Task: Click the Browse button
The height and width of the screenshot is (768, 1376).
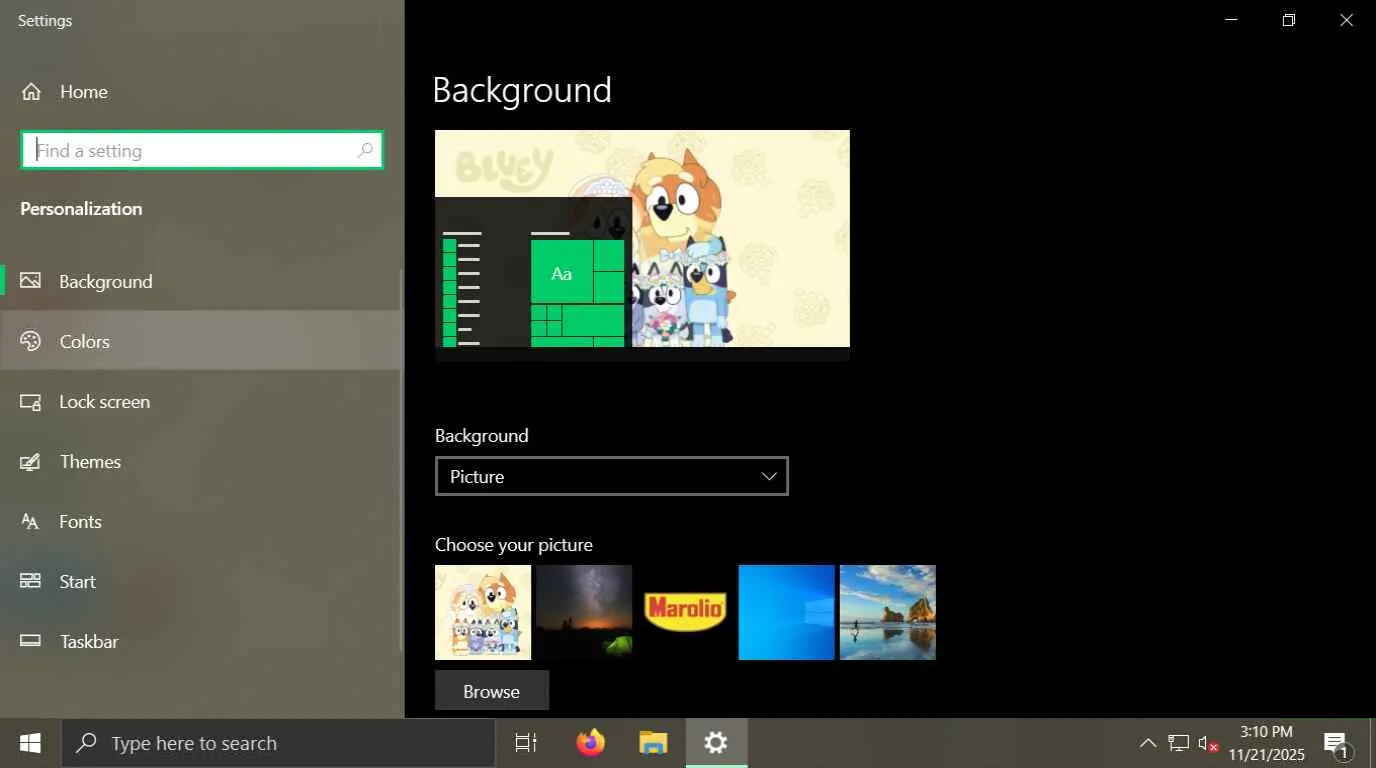Action: point(492,691)
